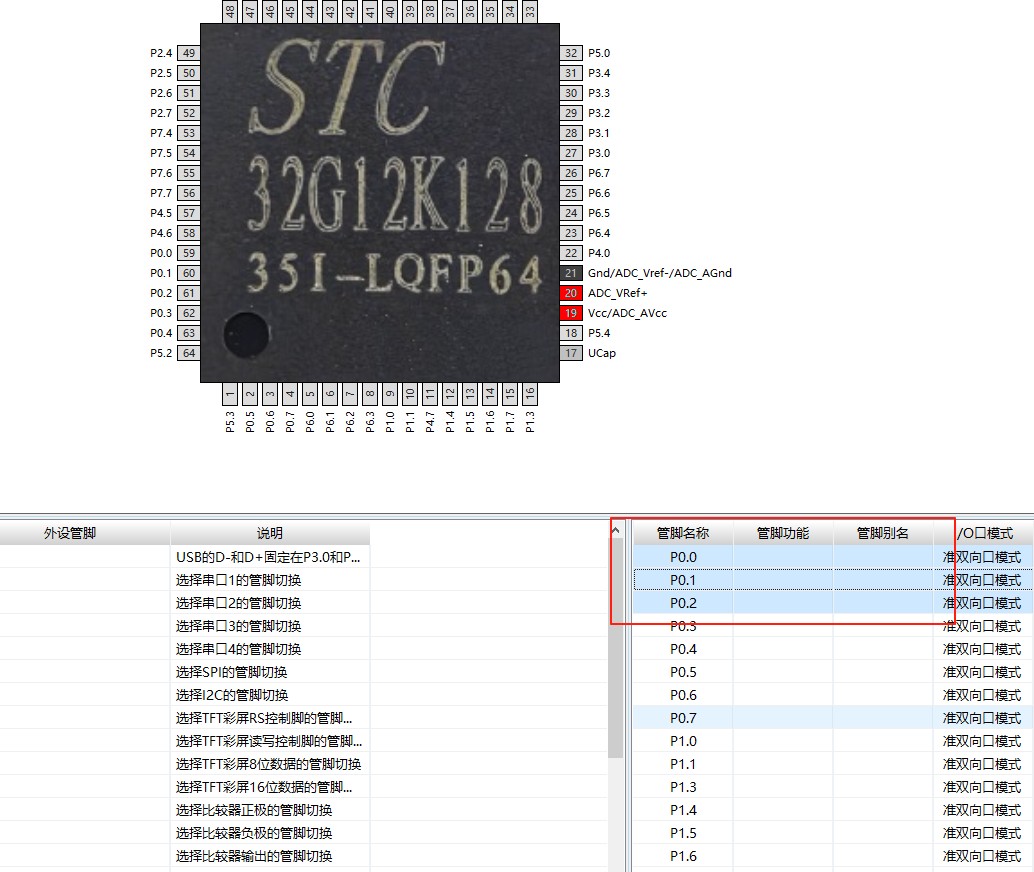Screen dimensions: 1034x872
Task: Click pin 64 box on the chip
Action: [x=189, y=353]
